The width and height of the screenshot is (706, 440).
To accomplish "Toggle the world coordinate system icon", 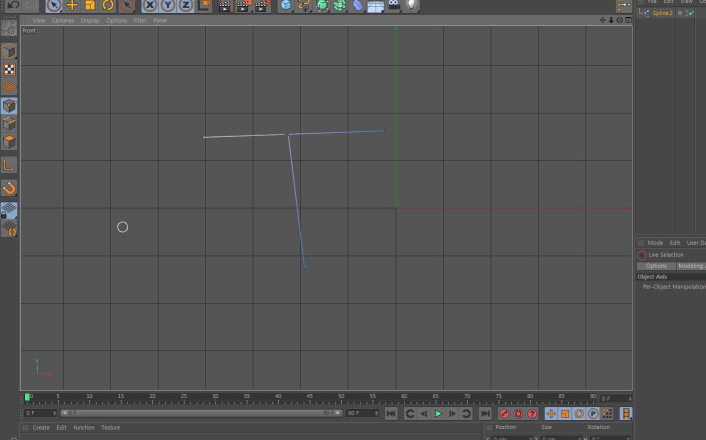I will pyautogui.click(x=204, y=5).
